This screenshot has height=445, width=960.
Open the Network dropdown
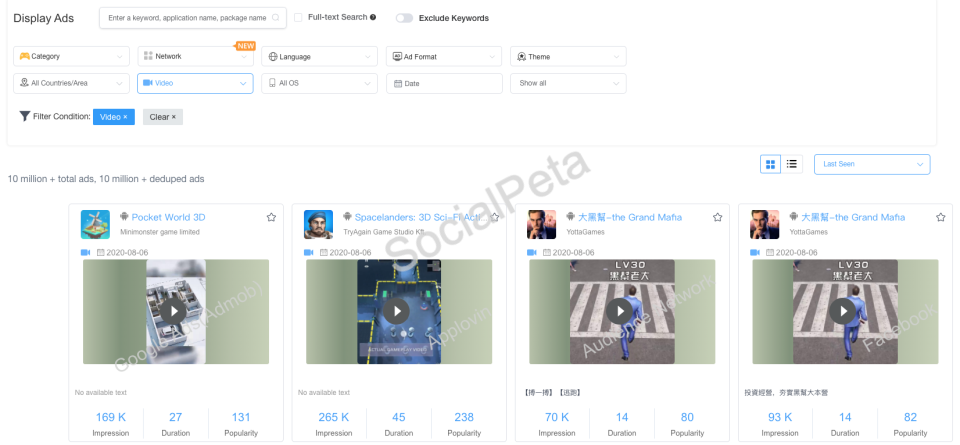[x=195, y=56]
